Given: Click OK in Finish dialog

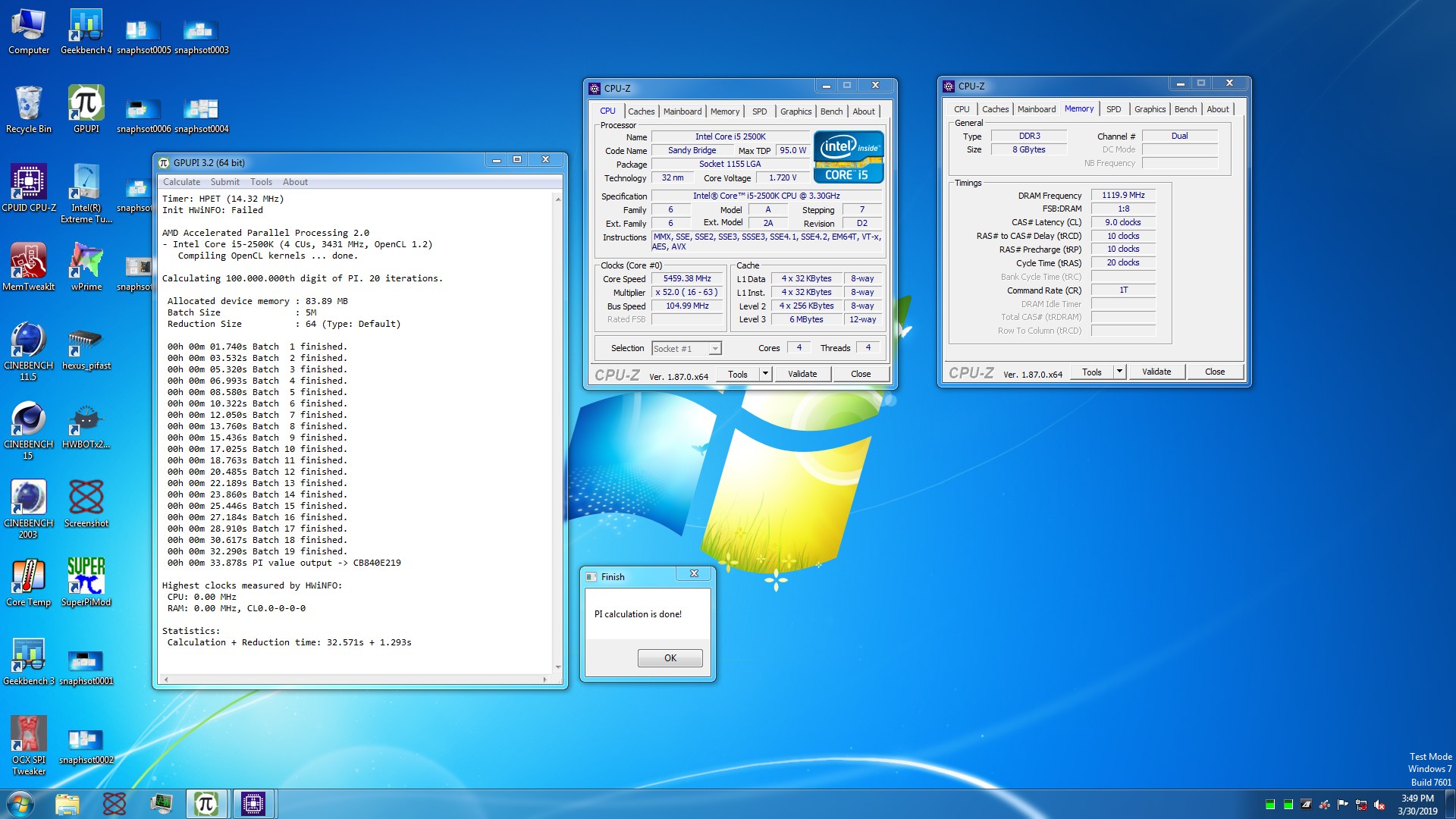Looking at the screenshot, I should 670,658.
